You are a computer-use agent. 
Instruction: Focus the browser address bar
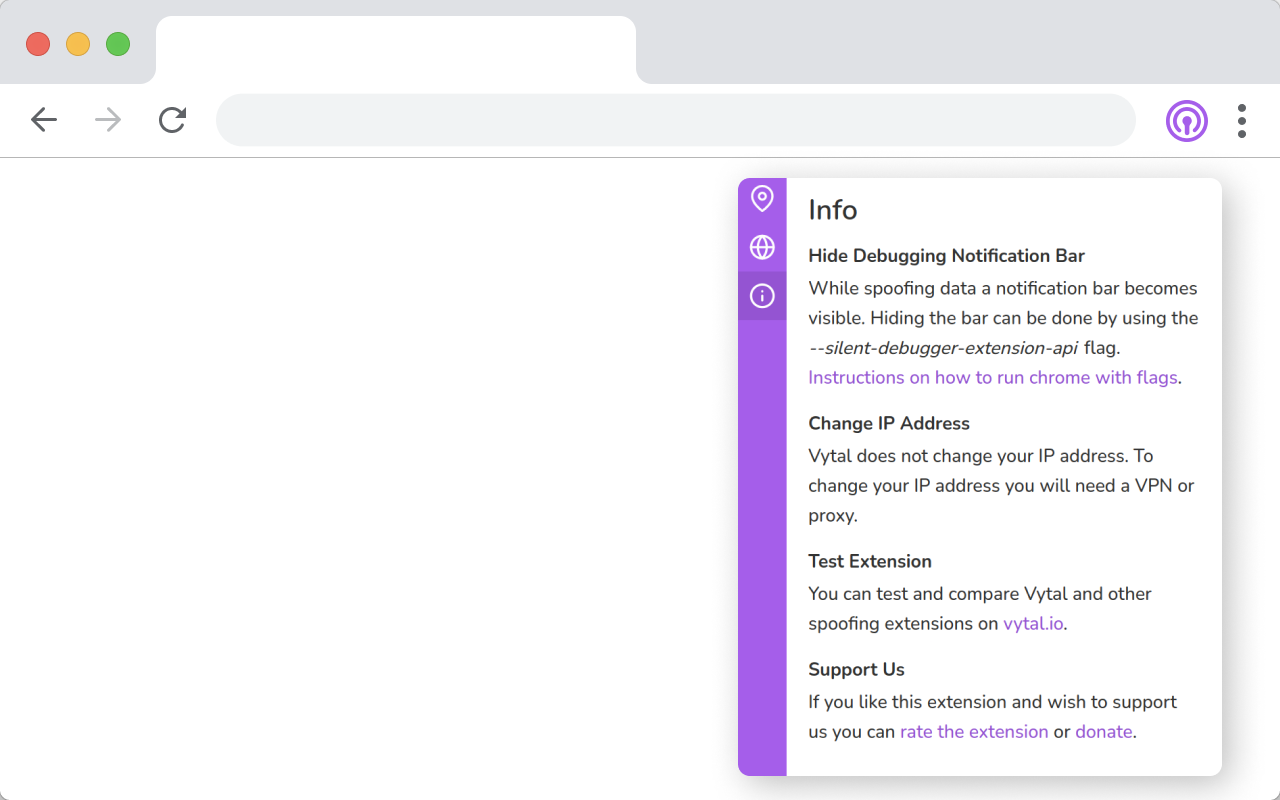click(x=675, y=121)
